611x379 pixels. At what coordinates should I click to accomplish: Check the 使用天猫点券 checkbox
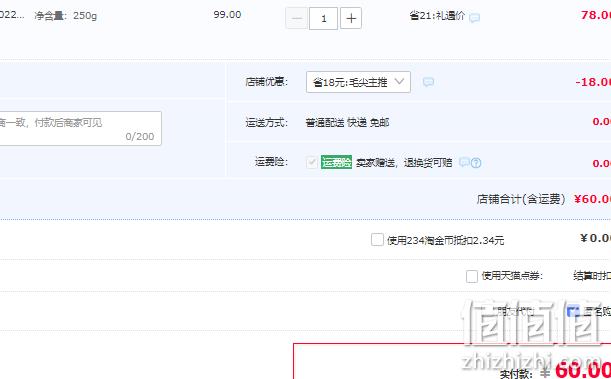click(x=471, y=276)
